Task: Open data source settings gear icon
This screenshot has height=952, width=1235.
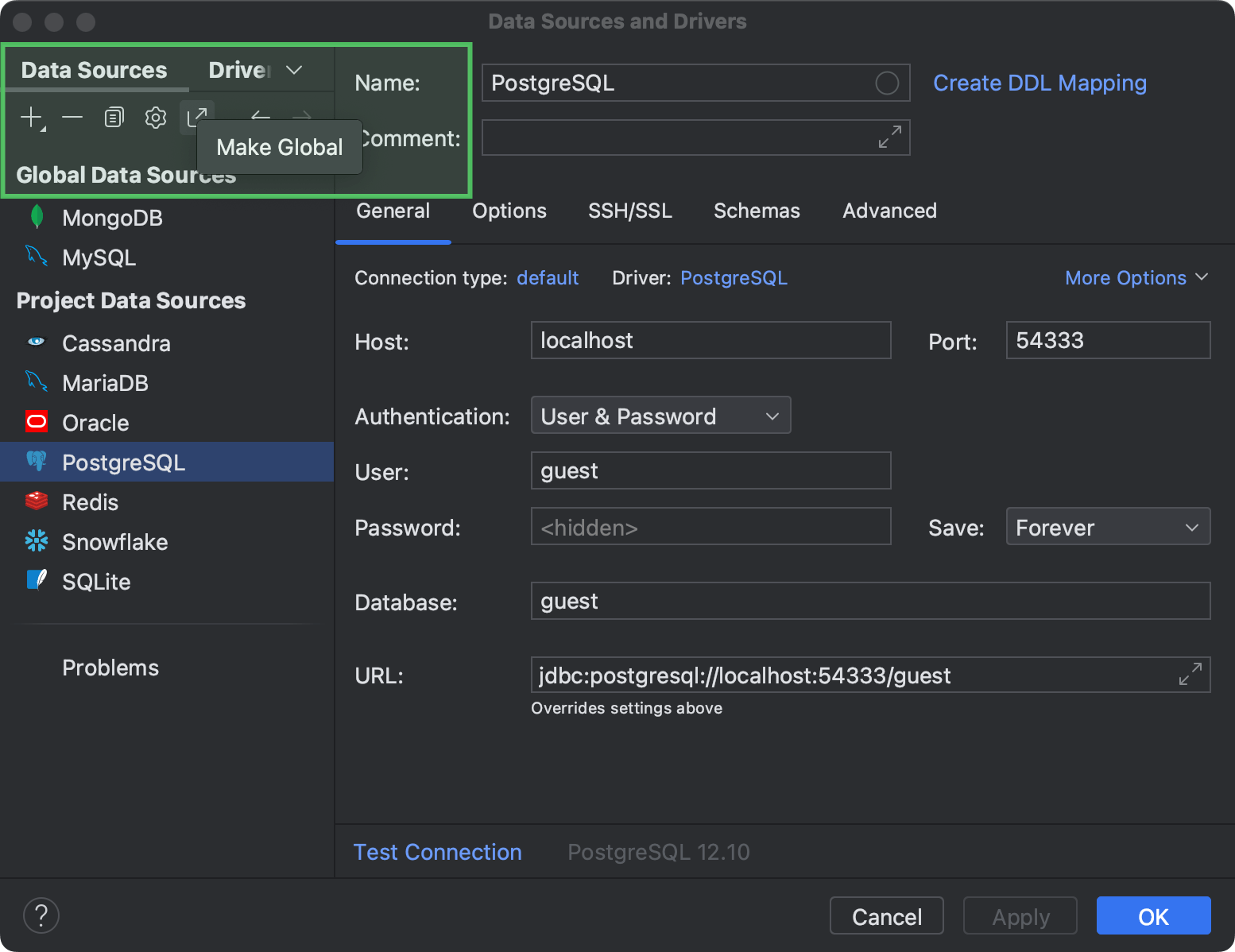Action: point(155,117)
